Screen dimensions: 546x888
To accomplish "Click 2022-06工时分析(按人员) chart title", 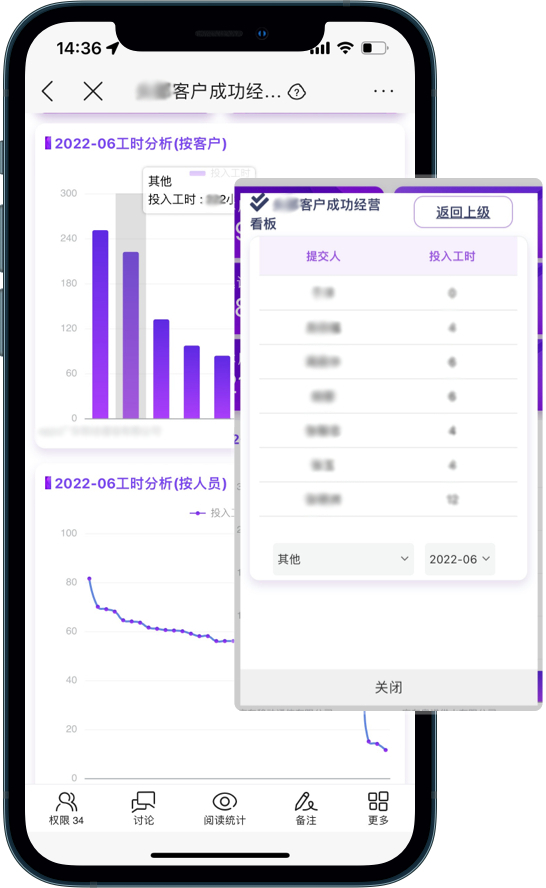I will point(140,483).
